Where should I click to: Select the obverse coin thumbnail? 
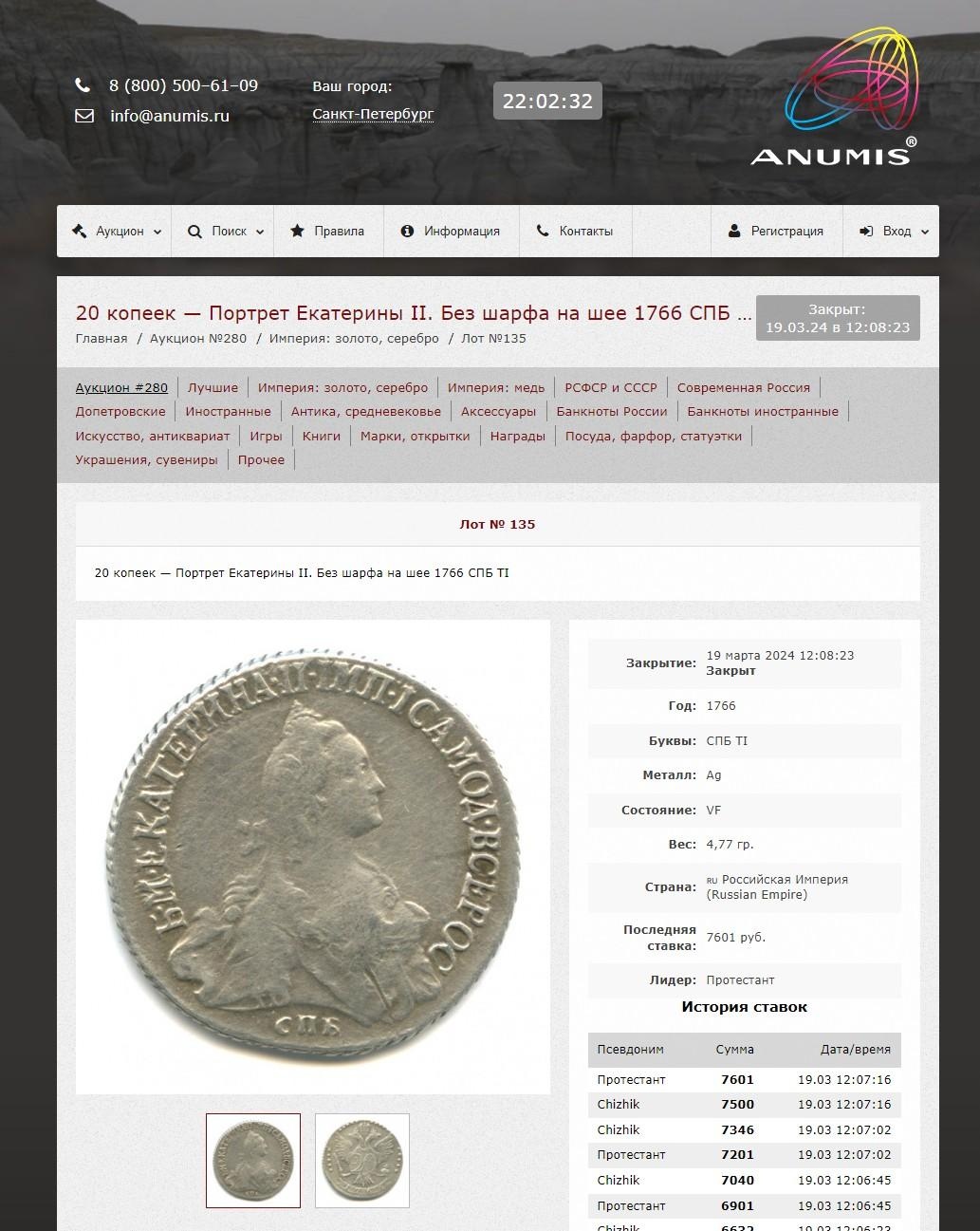pyautogui.click(x=253, y=1161)
